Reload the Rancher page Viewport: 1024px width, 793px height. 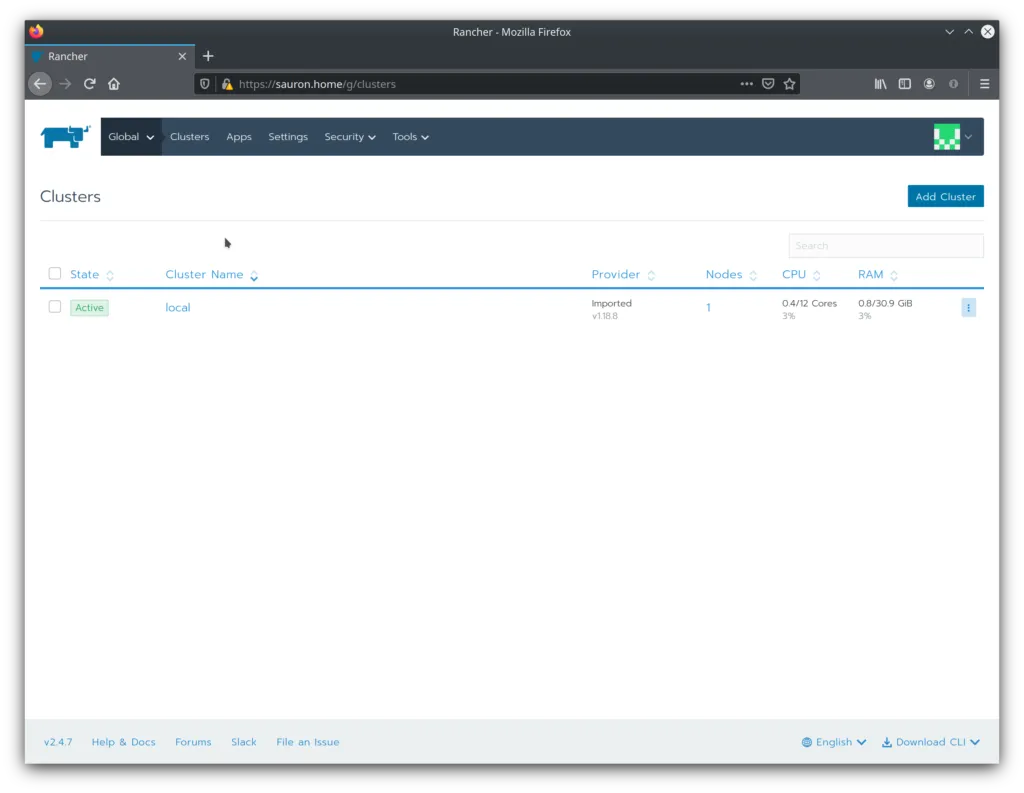pos(89,84)
